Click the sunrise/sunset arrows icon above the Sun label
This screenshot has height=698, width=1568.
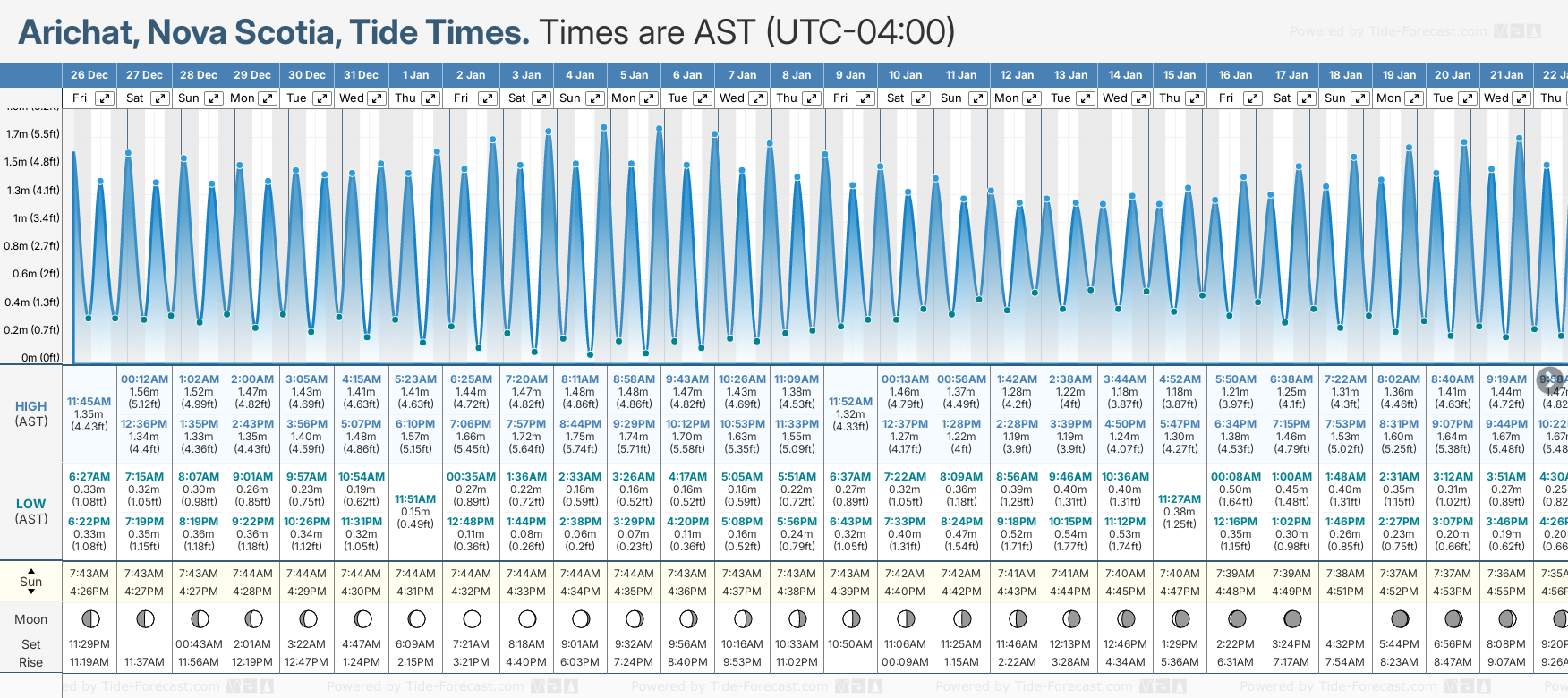point(31,569)
